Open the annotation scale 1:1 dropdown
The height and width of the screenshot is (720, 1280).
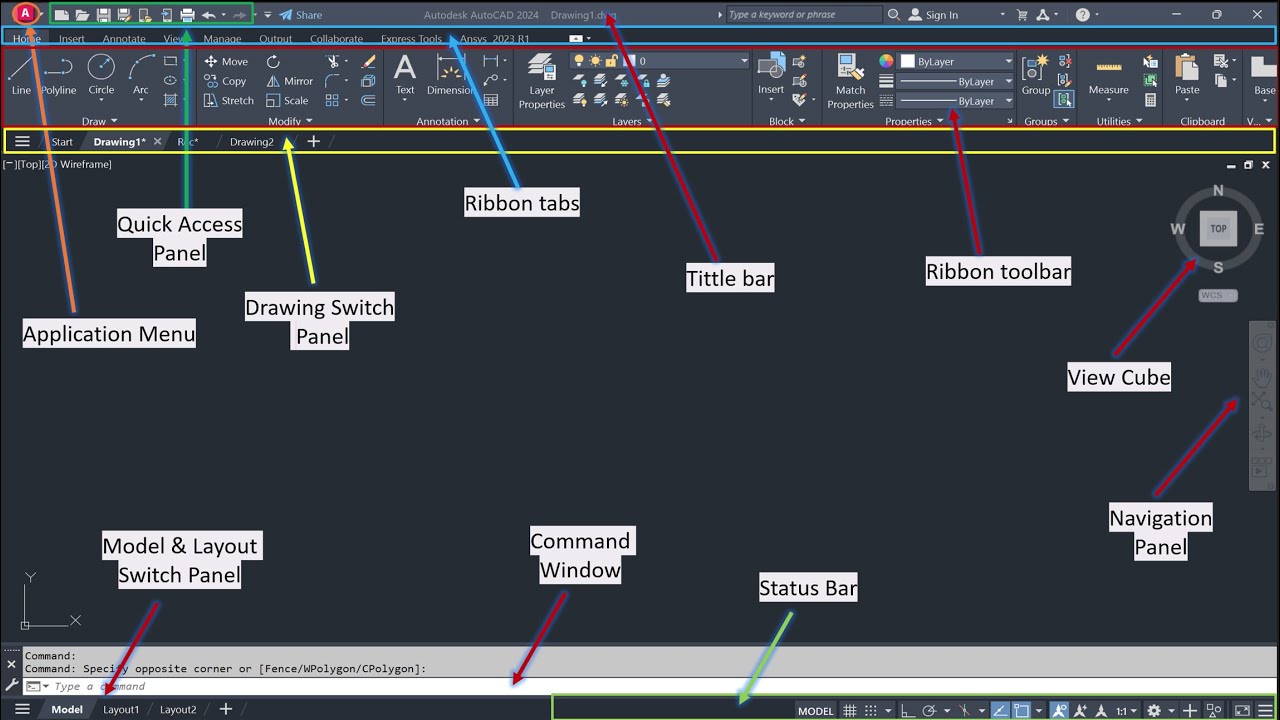pos(1126,711)
